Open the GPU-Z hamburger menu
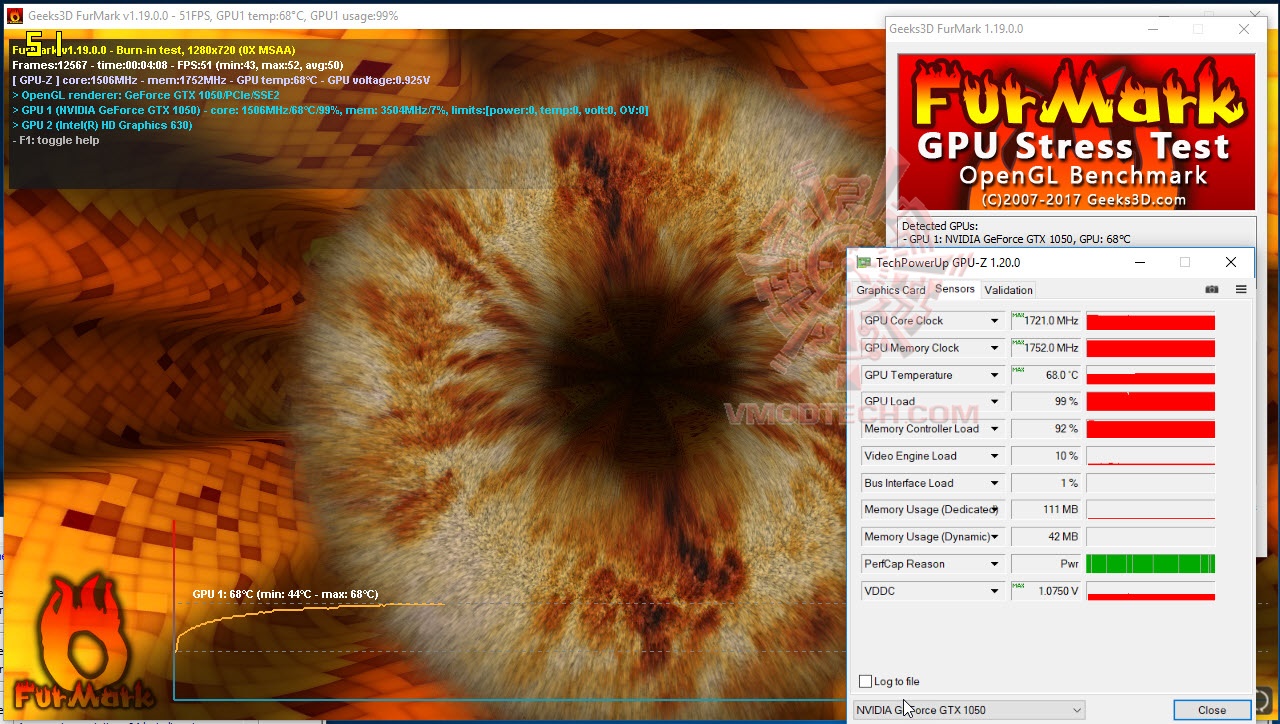The image size is (1280, 724). pos(1241,290)
